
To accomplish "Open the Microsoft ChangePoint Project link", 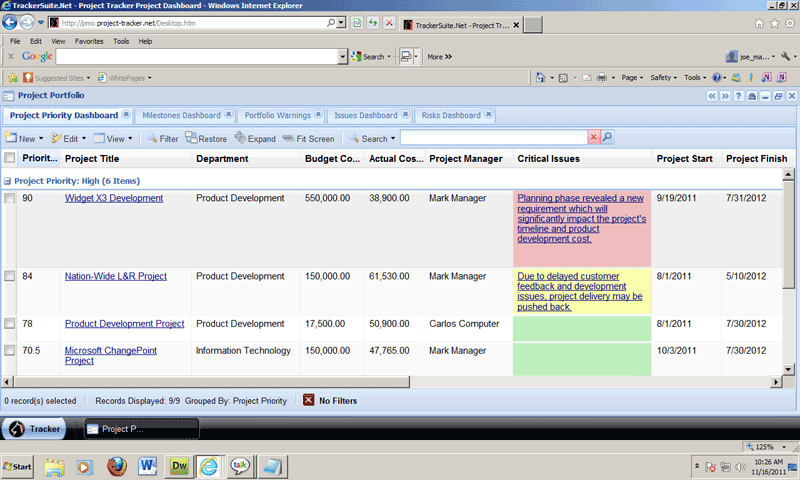I will coord(111,356).
